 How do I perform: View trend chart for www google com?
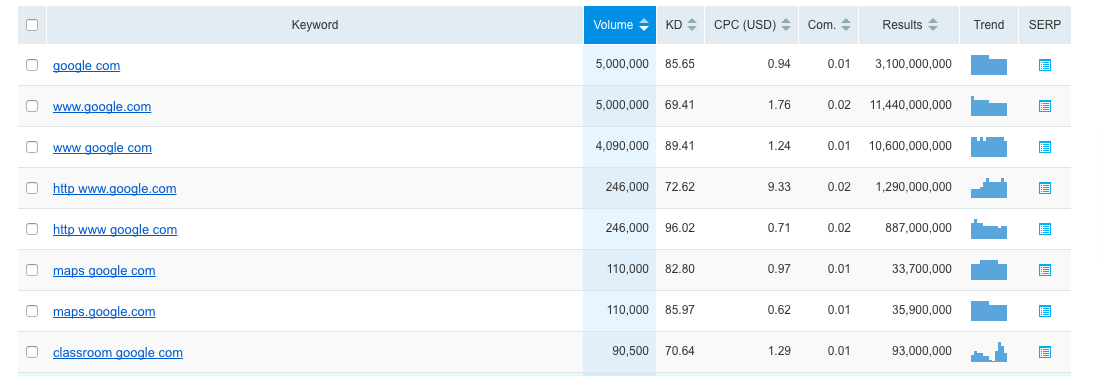pyautogui.click(x=988, y=147)
